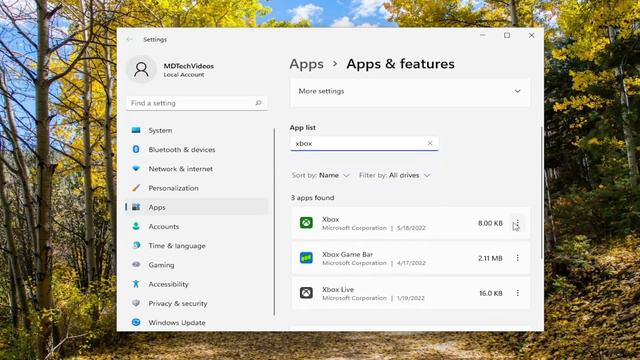The height and width of the screenshot is (360, 640).
Task: Click the Bluetooth & devices icon
Action: (136, 149)
